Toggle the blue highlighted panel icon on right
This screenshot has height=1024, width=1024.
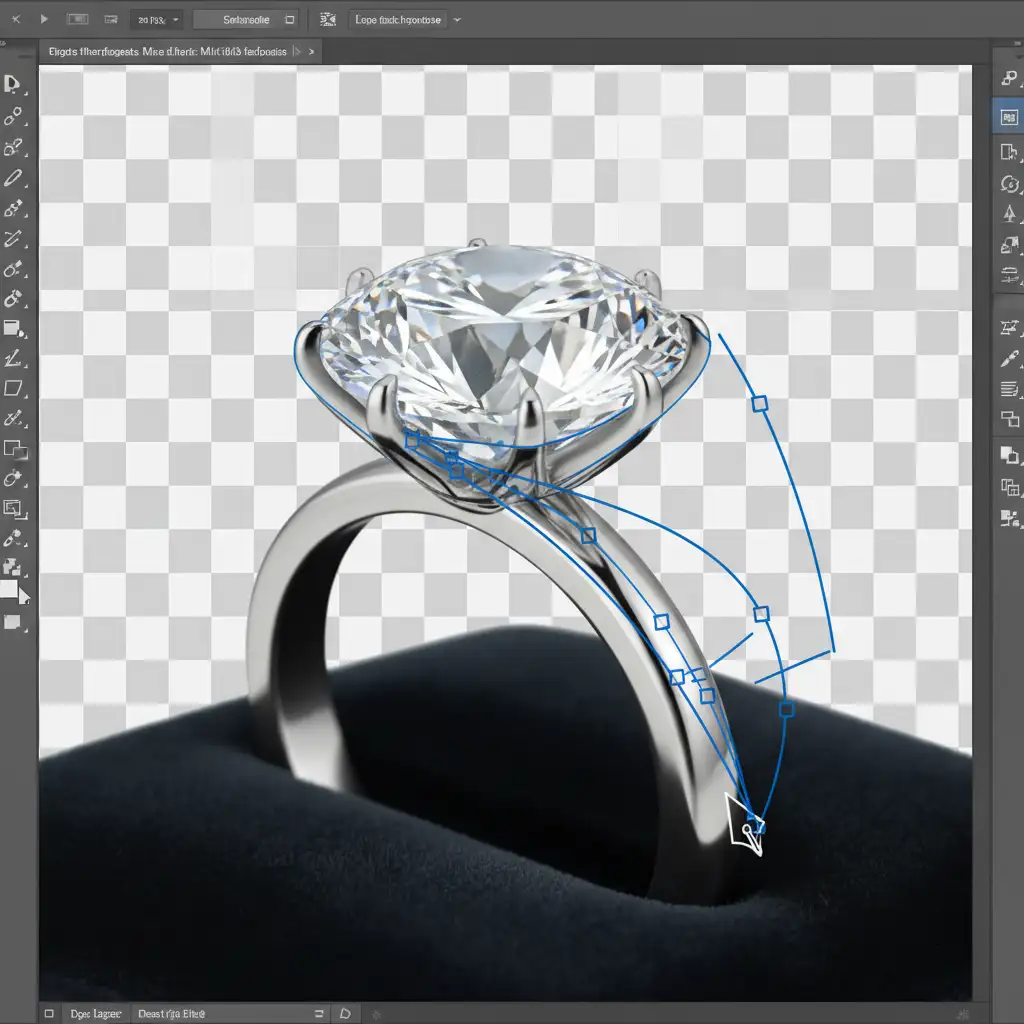coord(1008,117)
